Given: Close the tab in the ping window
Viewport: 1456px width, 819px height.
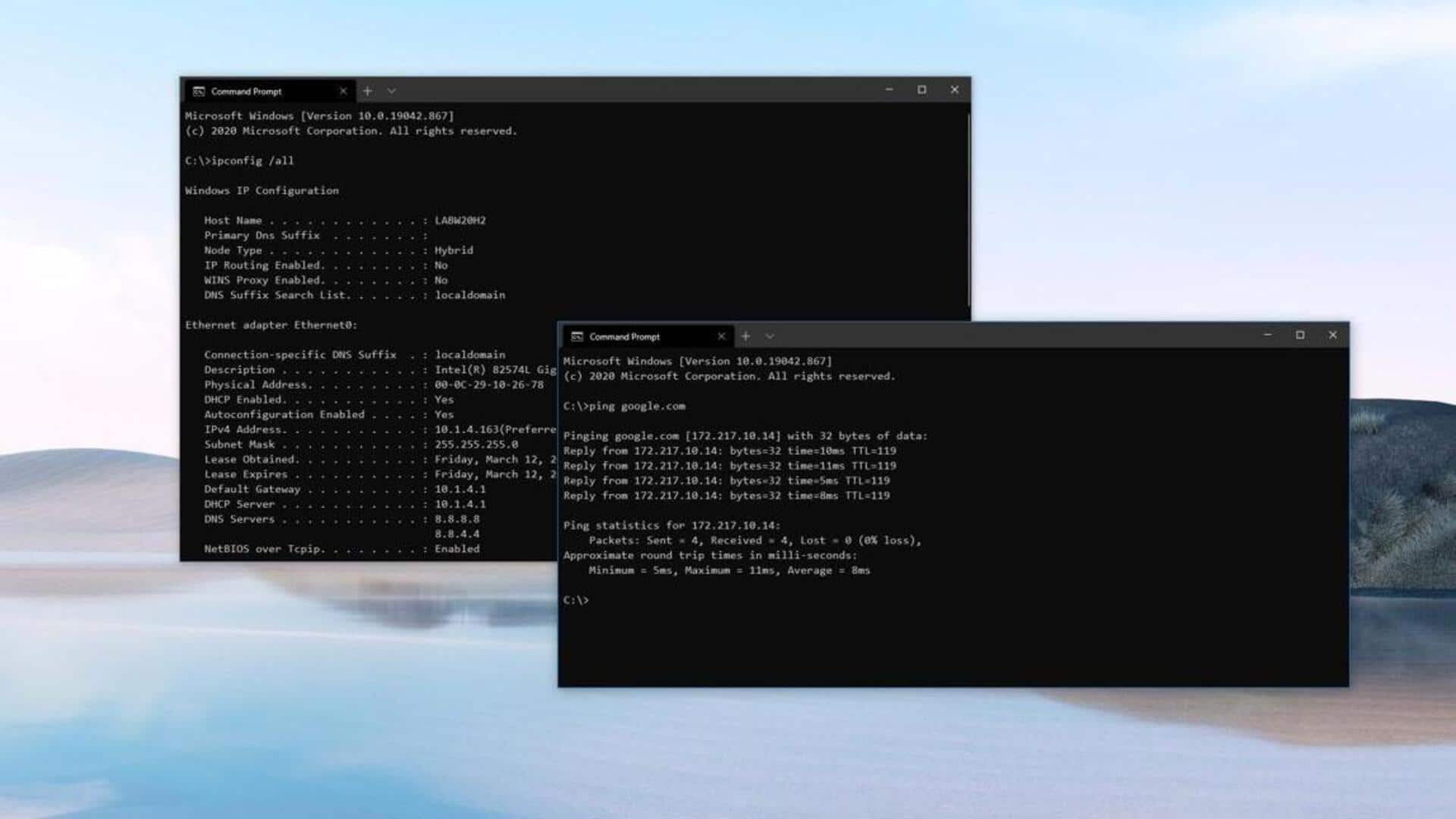Looking at the screenshot, I should pos(721,336).
